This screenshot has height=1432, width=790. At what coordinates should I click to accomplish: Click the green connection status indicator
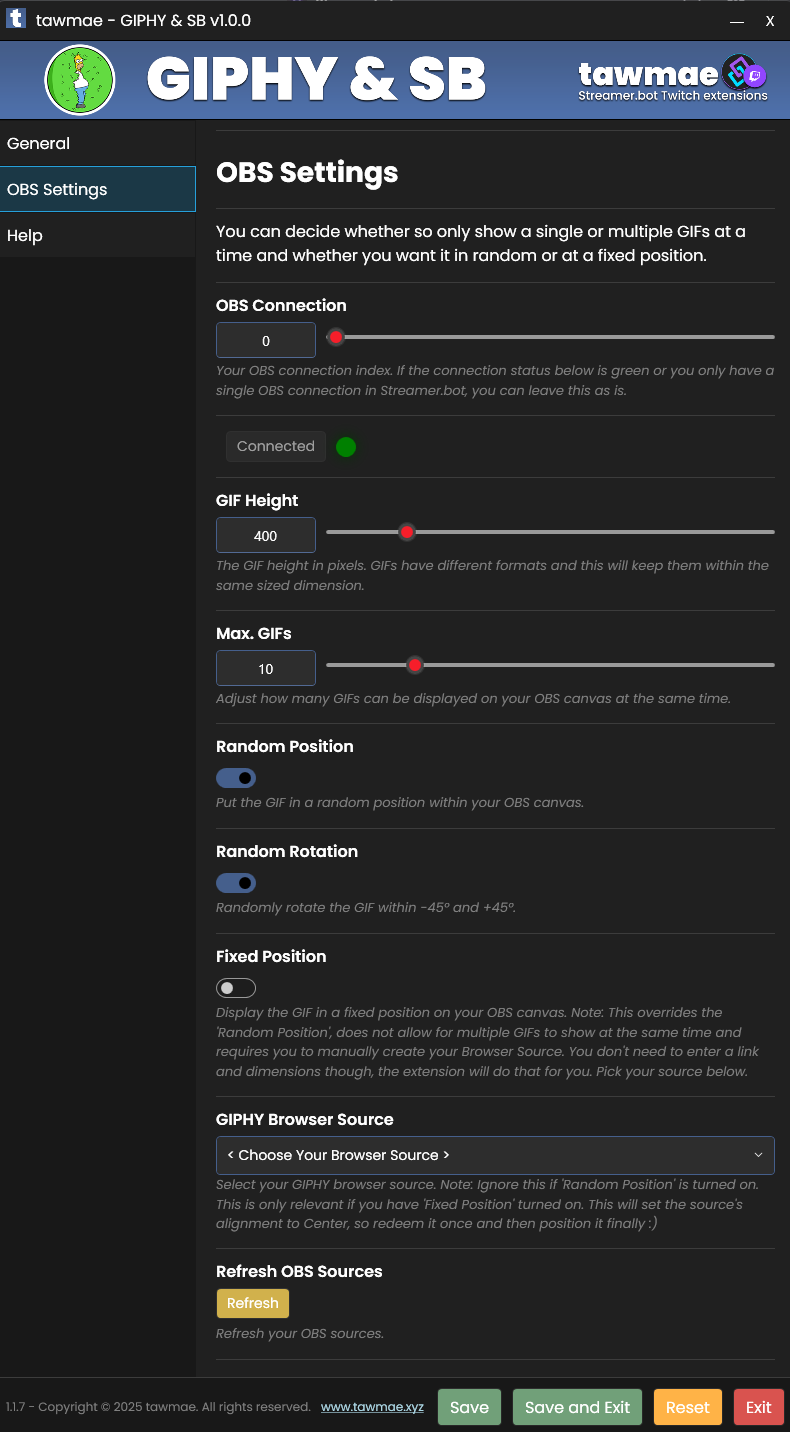pyautogui.click(x=346, y=447)
